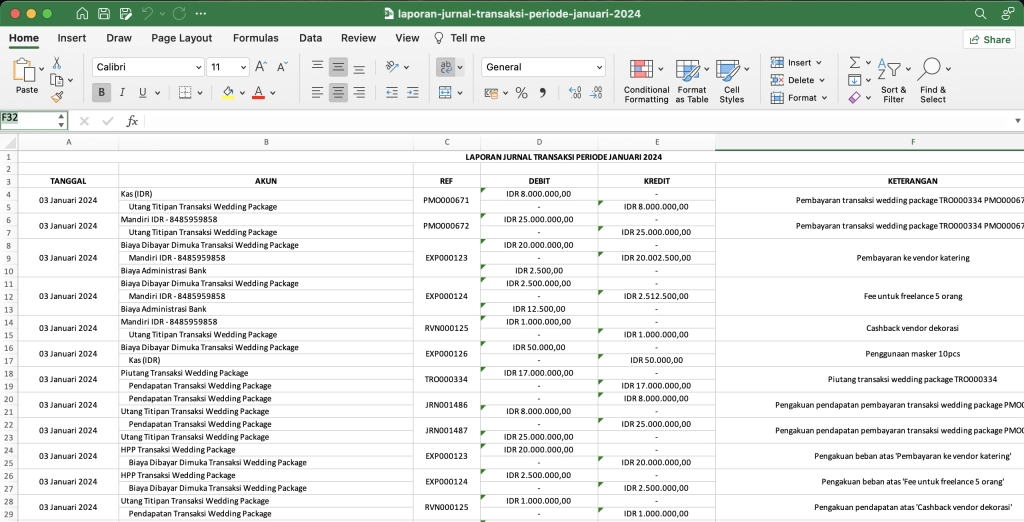Expand the Underline style dropdown arrow
This screenshot has width=1024, height=522.
tap(157, 93)
